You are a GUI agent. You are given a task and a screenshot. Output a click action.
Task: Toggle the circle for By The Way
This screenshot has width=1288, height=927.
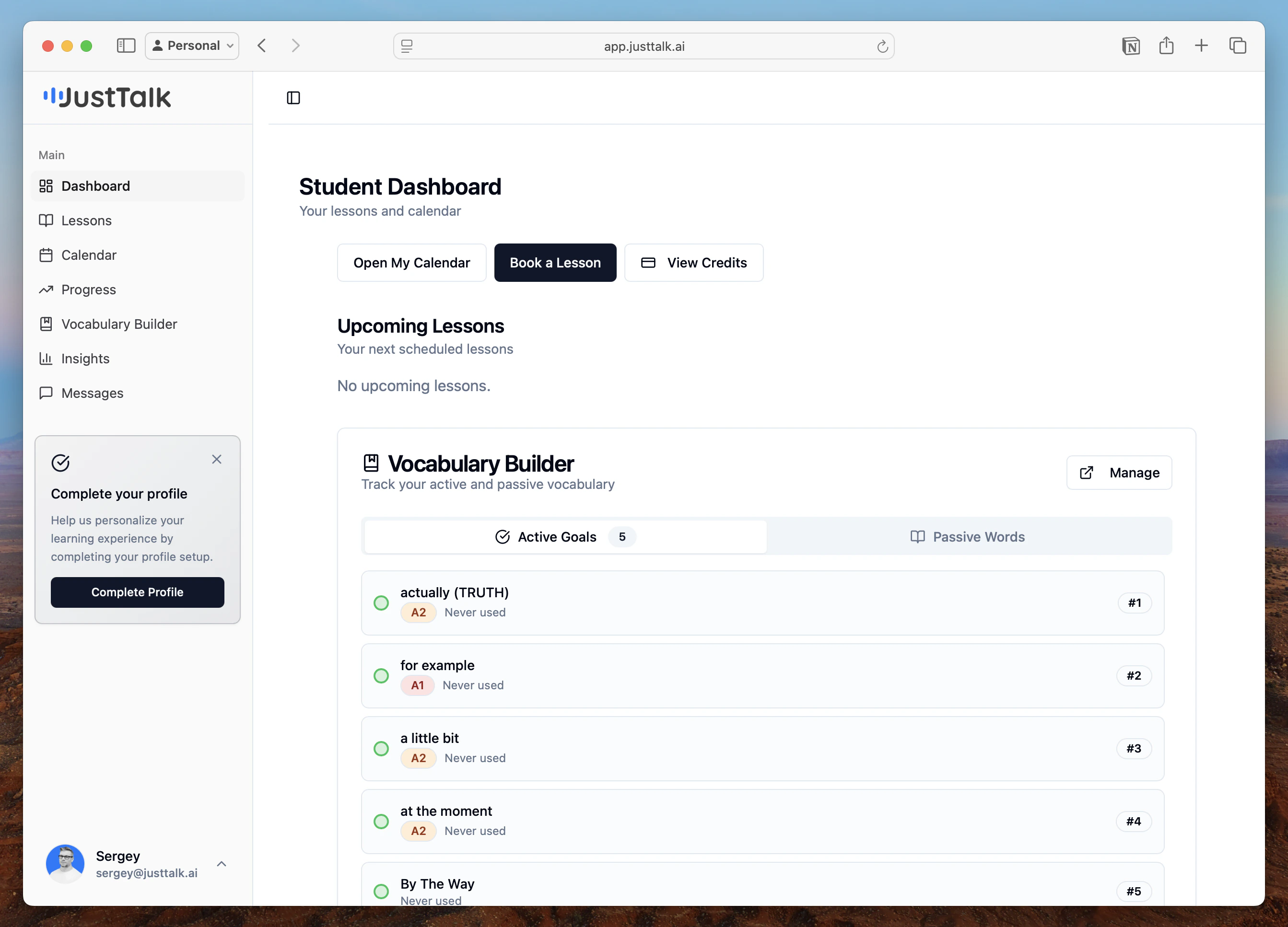click(381, 891)
